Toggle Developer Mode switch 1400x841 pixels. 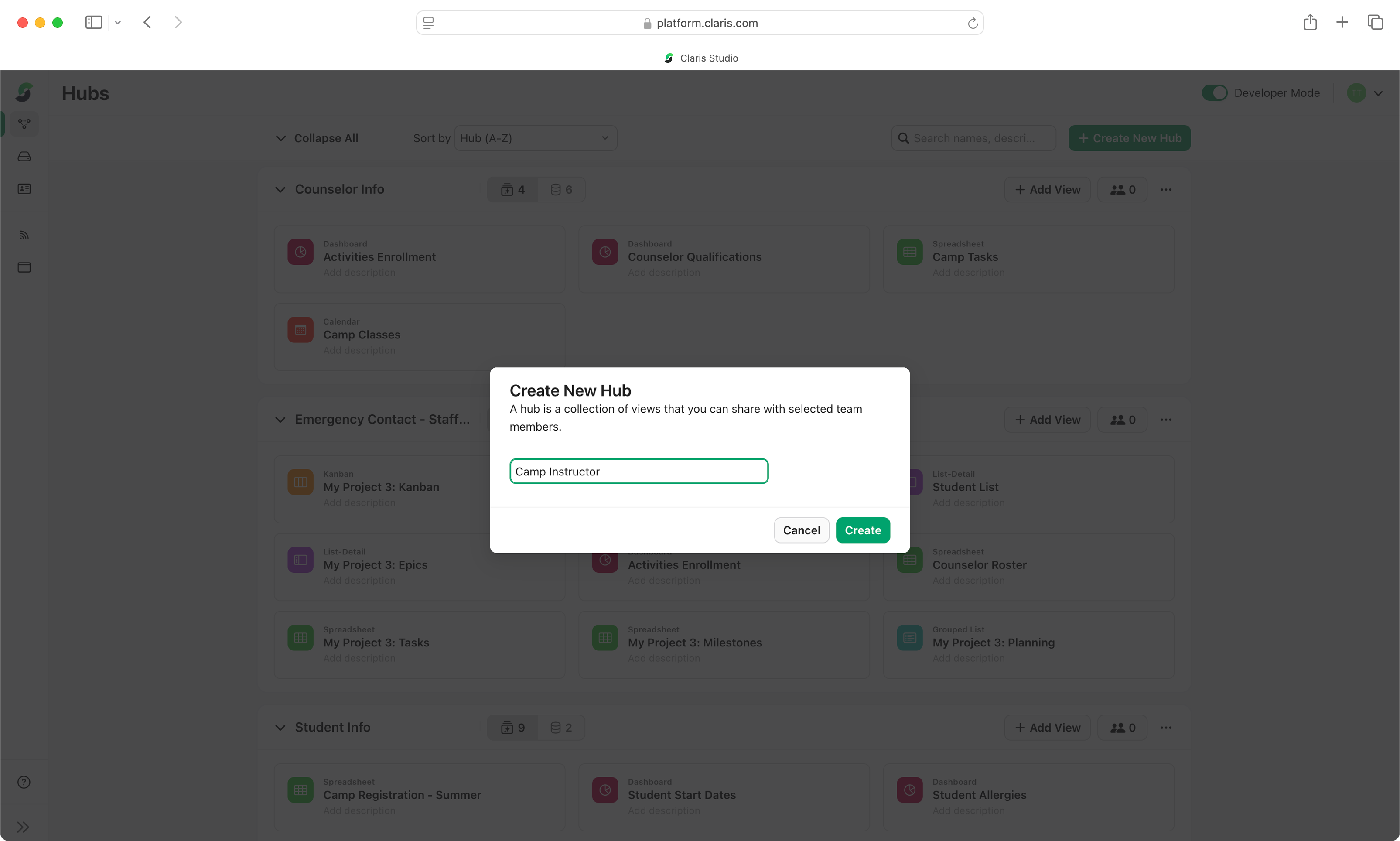click(x=1214, y=93)
